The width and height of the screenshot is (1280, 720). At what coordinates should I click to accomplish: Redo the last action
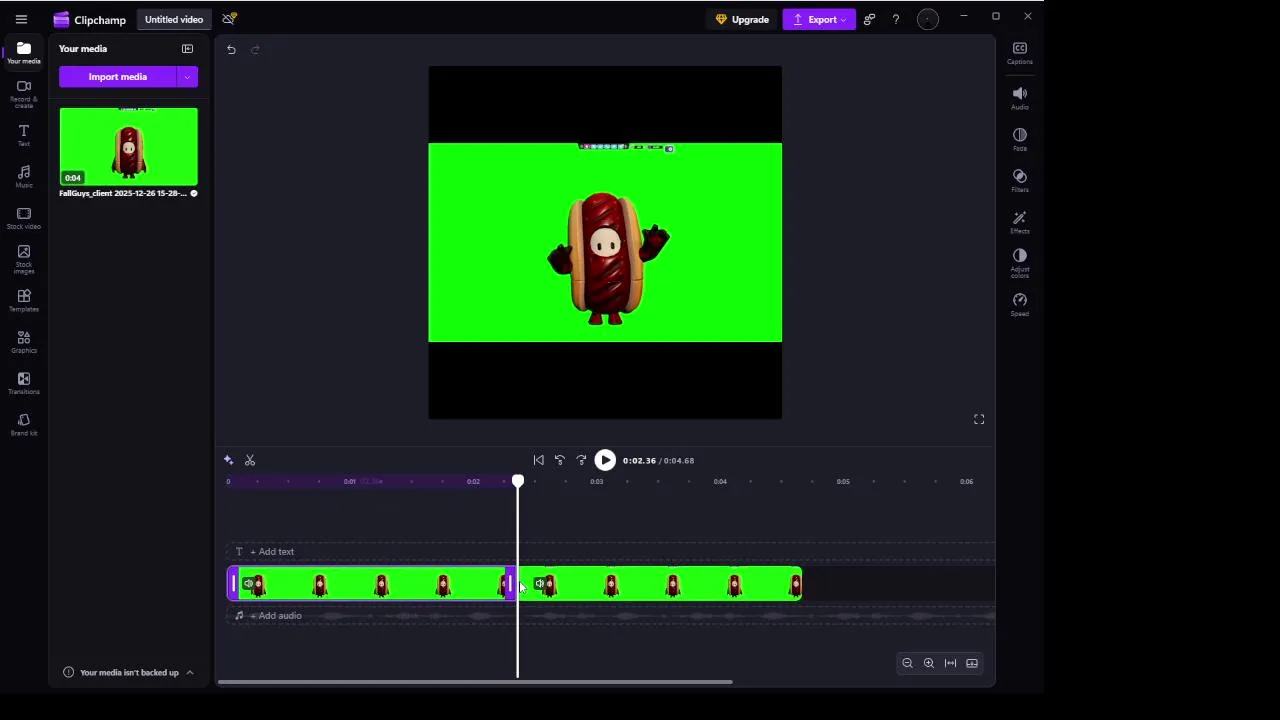click(255, 50)
